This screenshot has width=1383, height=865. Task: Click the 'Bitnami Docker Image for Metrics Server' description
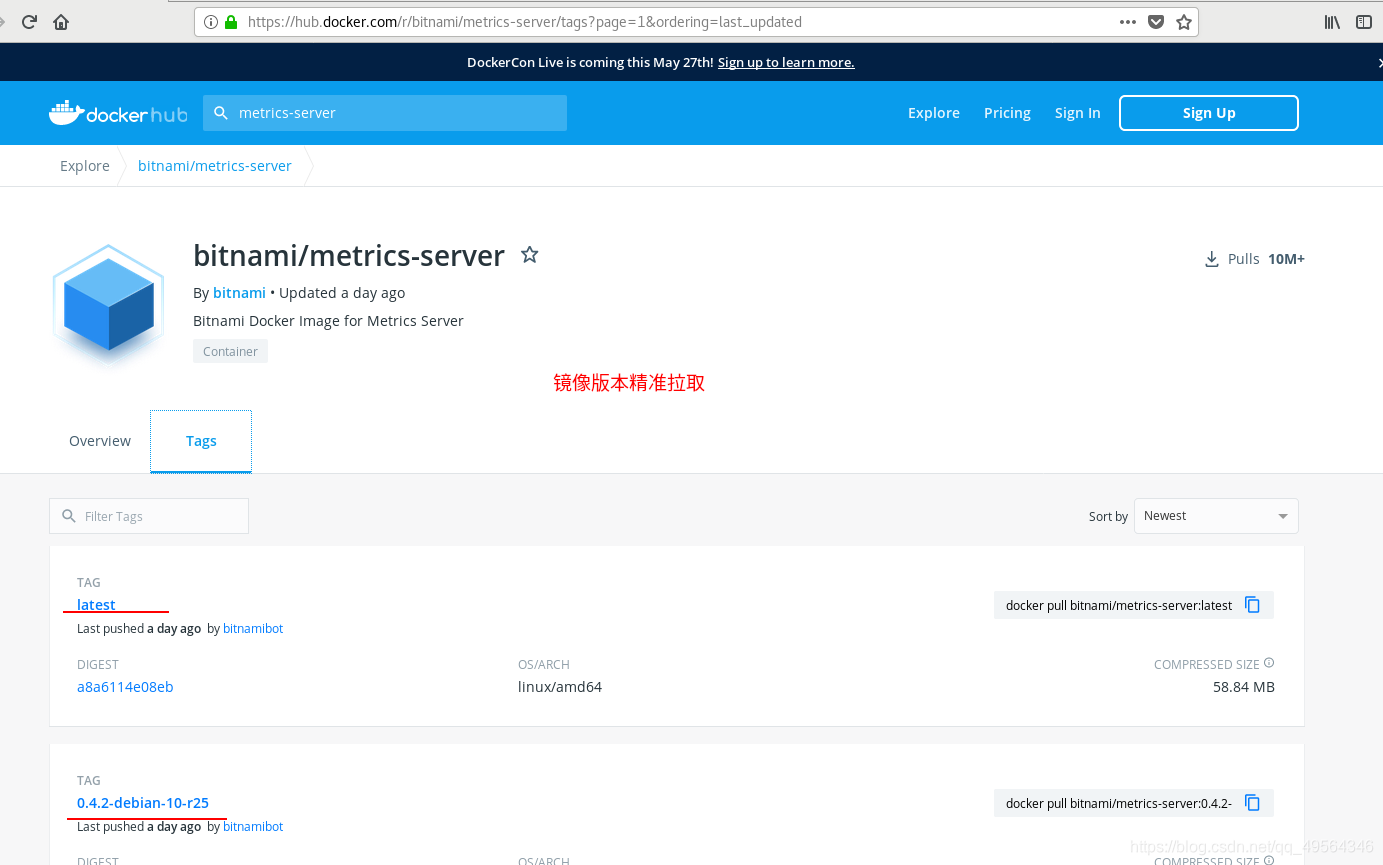coord(328,321)
